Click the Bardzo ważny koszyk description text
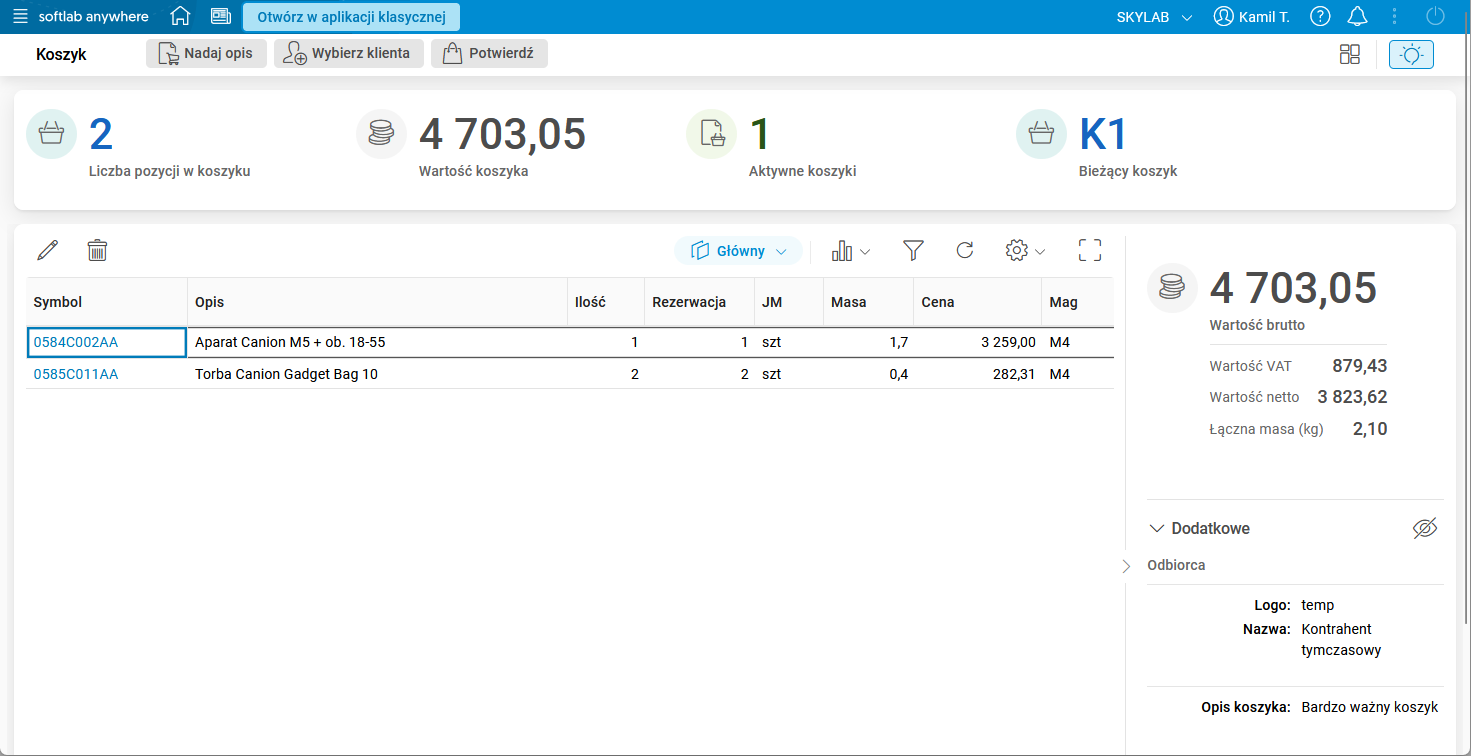Viewport: 1471px width, 756px height. 1370,708
